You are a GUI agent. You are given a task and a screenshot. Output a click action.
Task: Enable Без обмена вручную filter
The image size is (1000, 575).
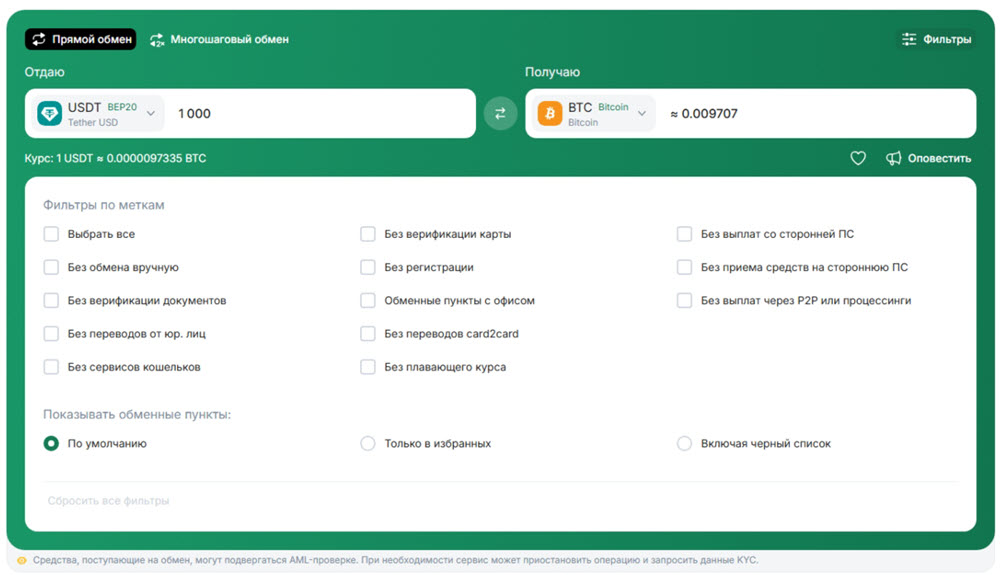tap(51, 267)
